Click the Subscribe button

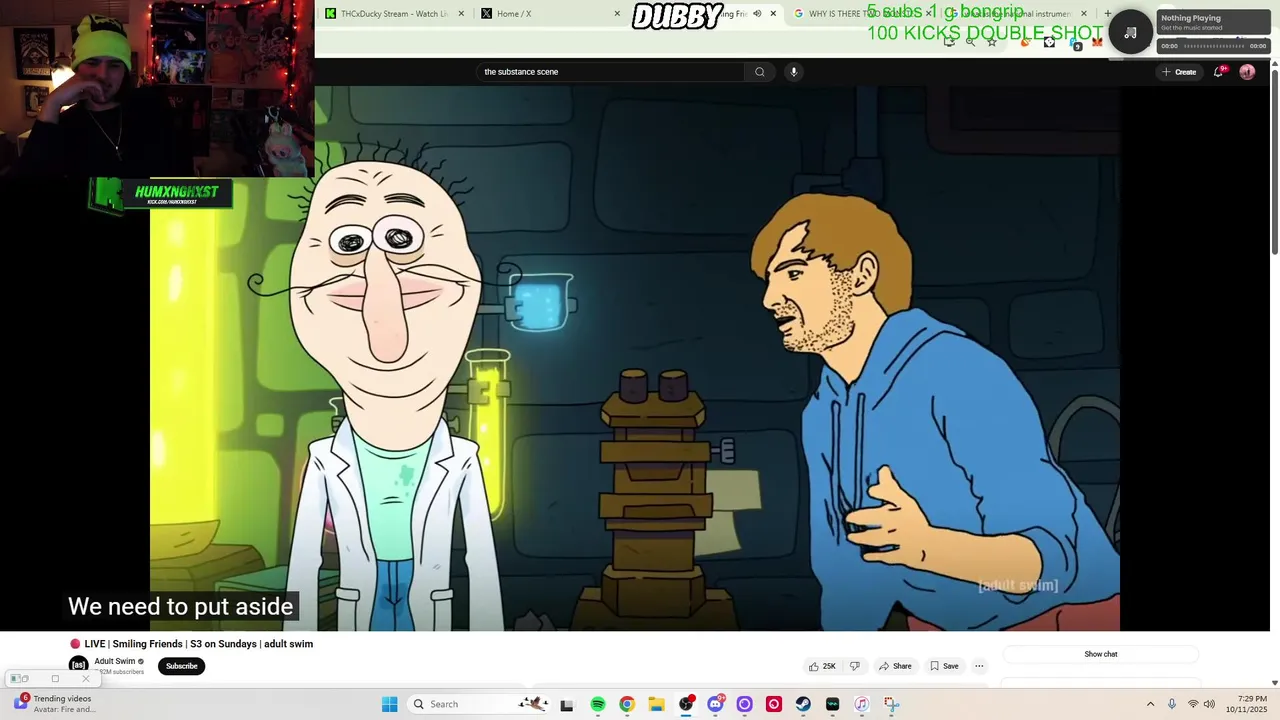(181, 666)
